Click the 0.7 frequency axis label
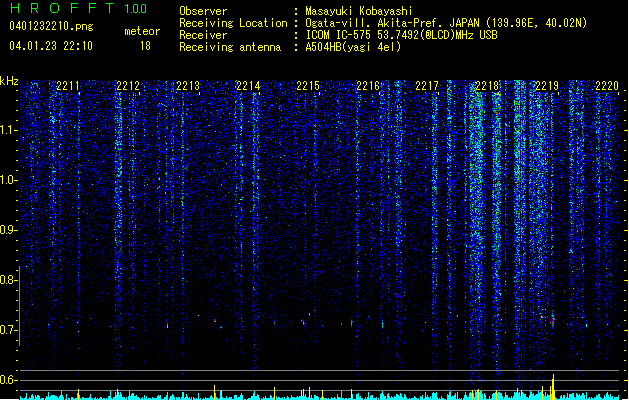Screen dimensions: 629x400 [x=8, y=330]
